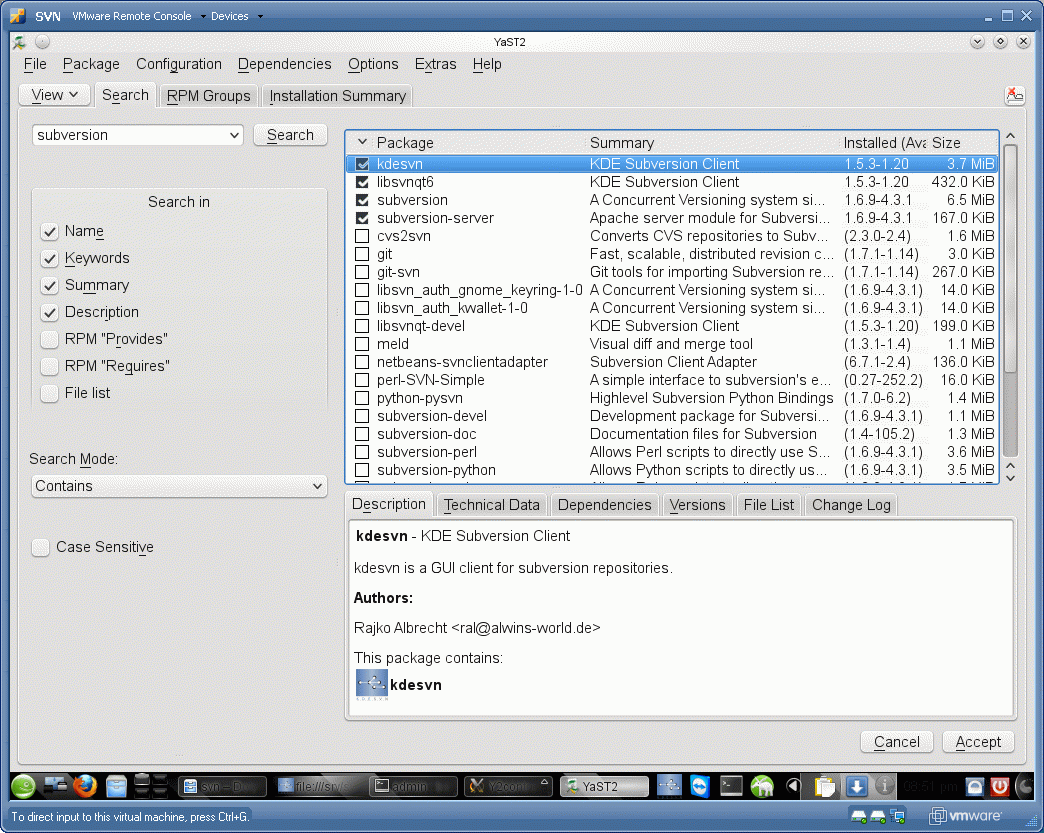Screen dimensions: 1044x833
Task: Open the Extras menu
Action: pos(435,65)
